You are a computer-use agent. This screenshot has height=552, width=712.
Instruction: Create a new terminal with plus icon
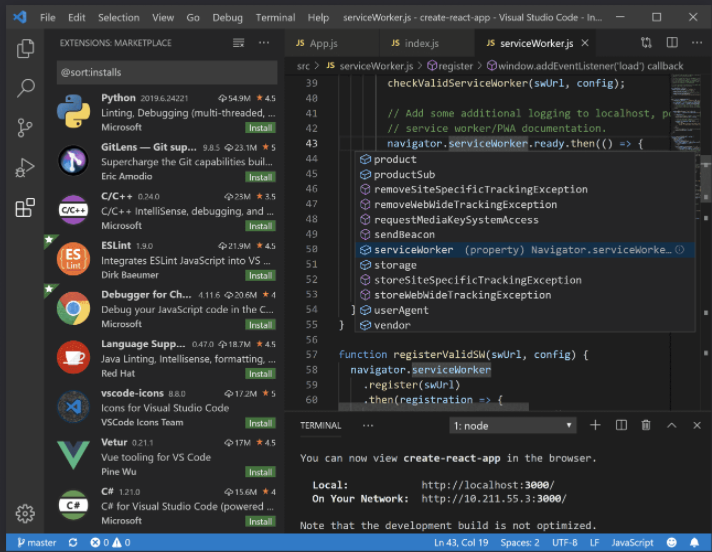pyautogui.click(x=595, y=425)
